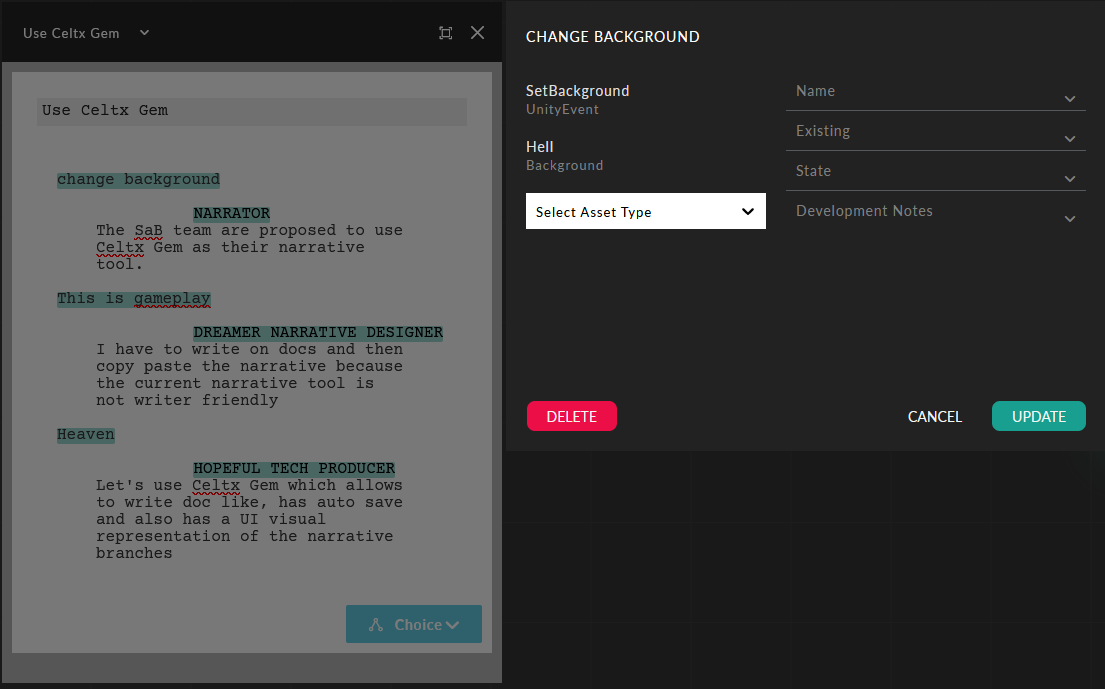Expand the State section
1105x689 pixels.
[x=935, y=172]
